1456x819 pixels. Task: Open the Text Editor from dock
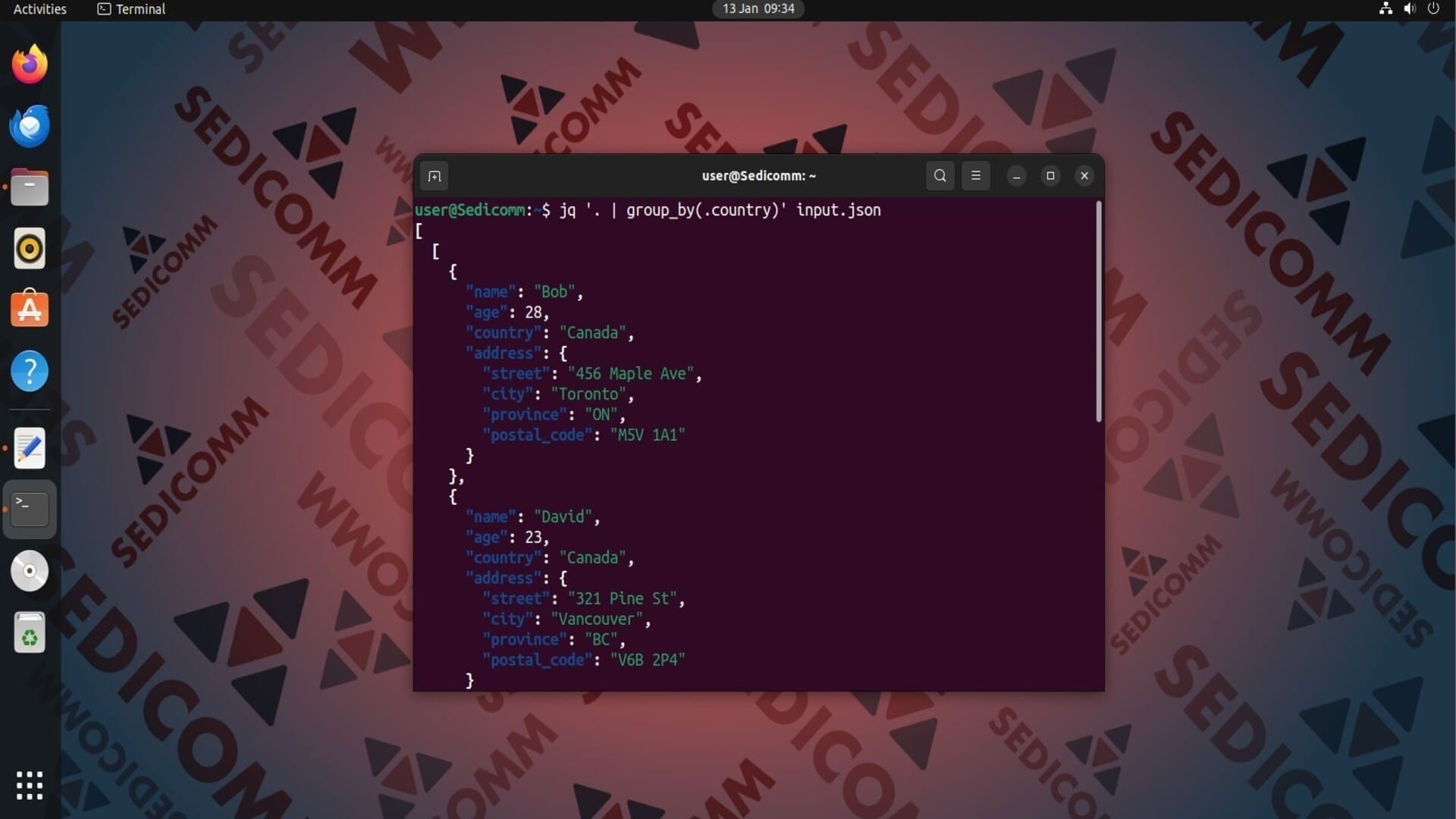coord(30,448)
